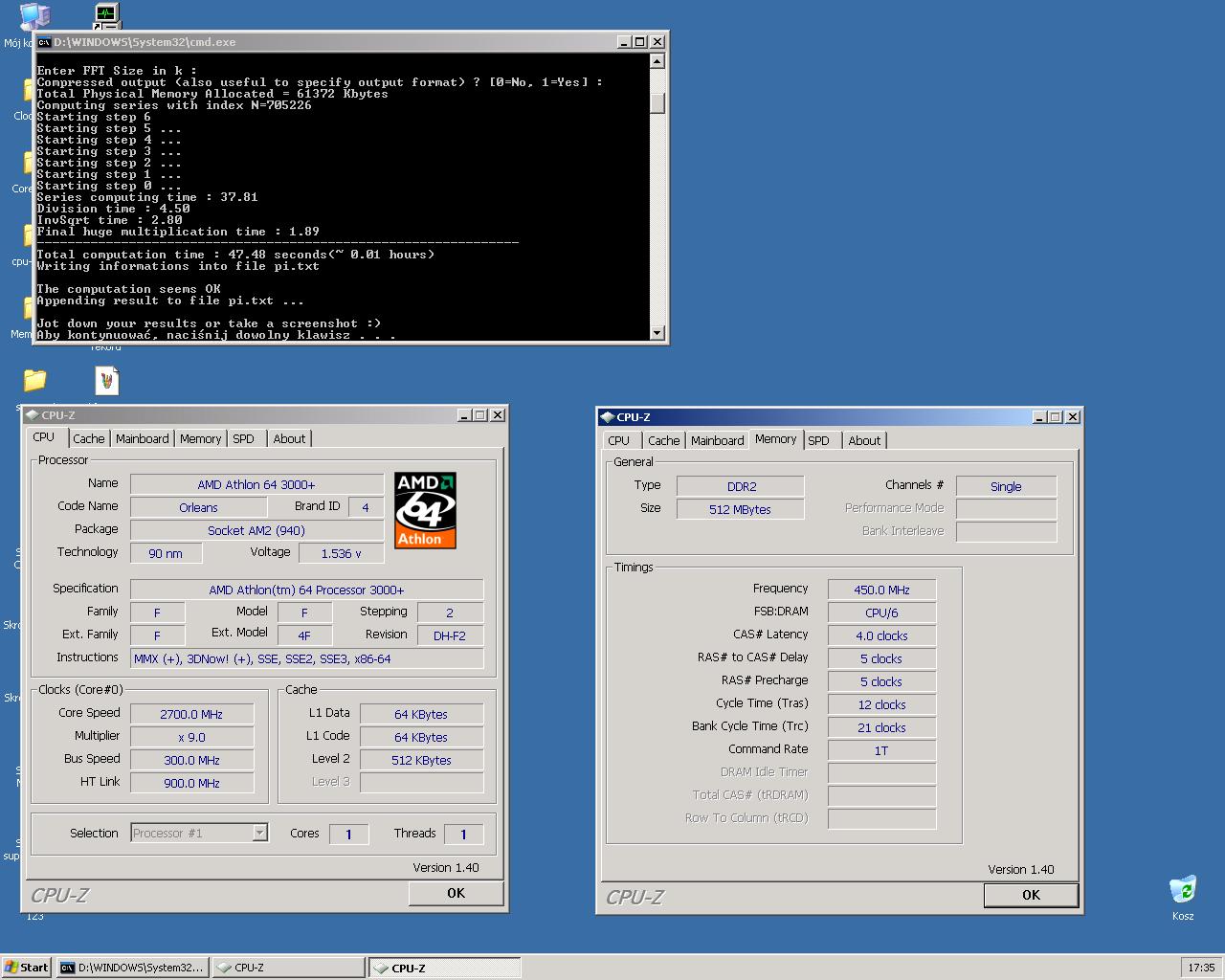Open Mainboard tab in left CPU-Z window
This screenshot has width=1225, height=980.
[x=142, y=439]
